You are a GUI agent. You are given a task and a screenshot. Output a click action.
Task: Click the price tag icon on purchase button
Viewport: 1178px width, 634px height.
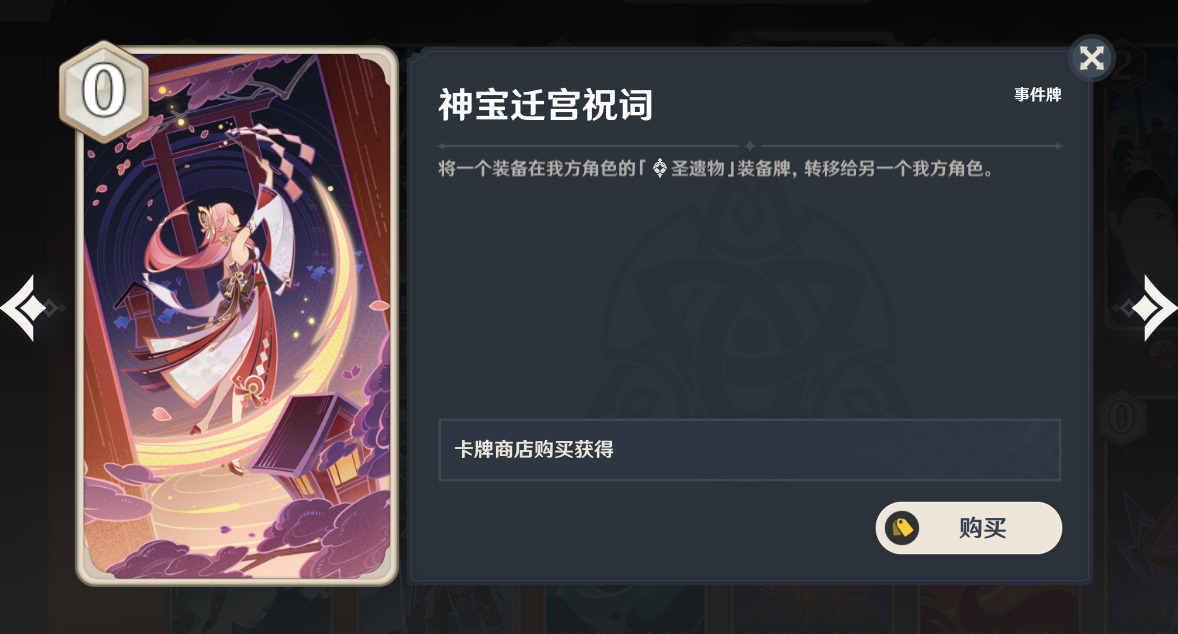click(902, 528)
